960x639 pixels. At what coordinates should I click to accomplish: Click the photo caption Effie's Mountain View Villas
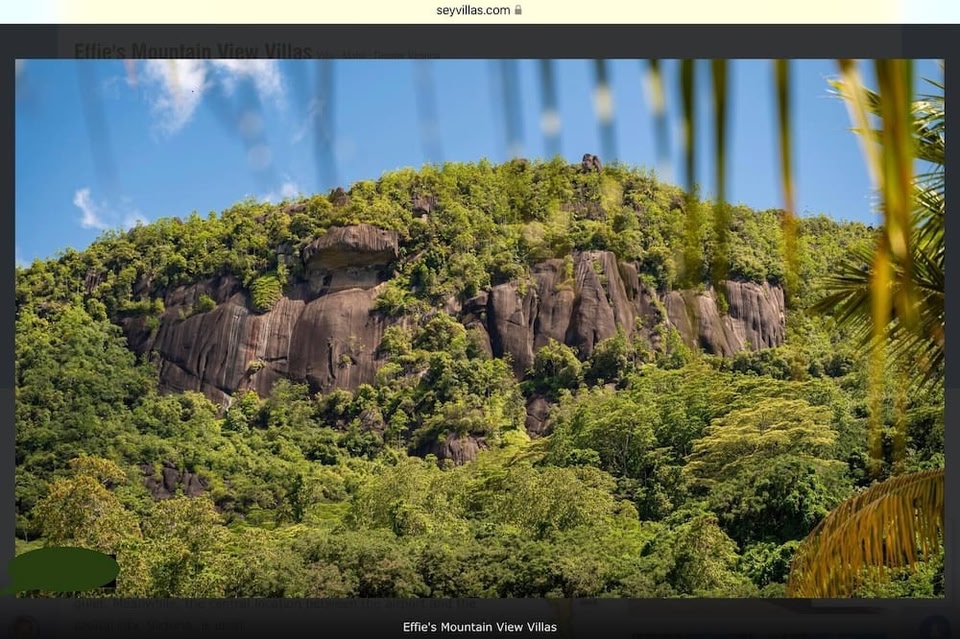tap(479, 627)
